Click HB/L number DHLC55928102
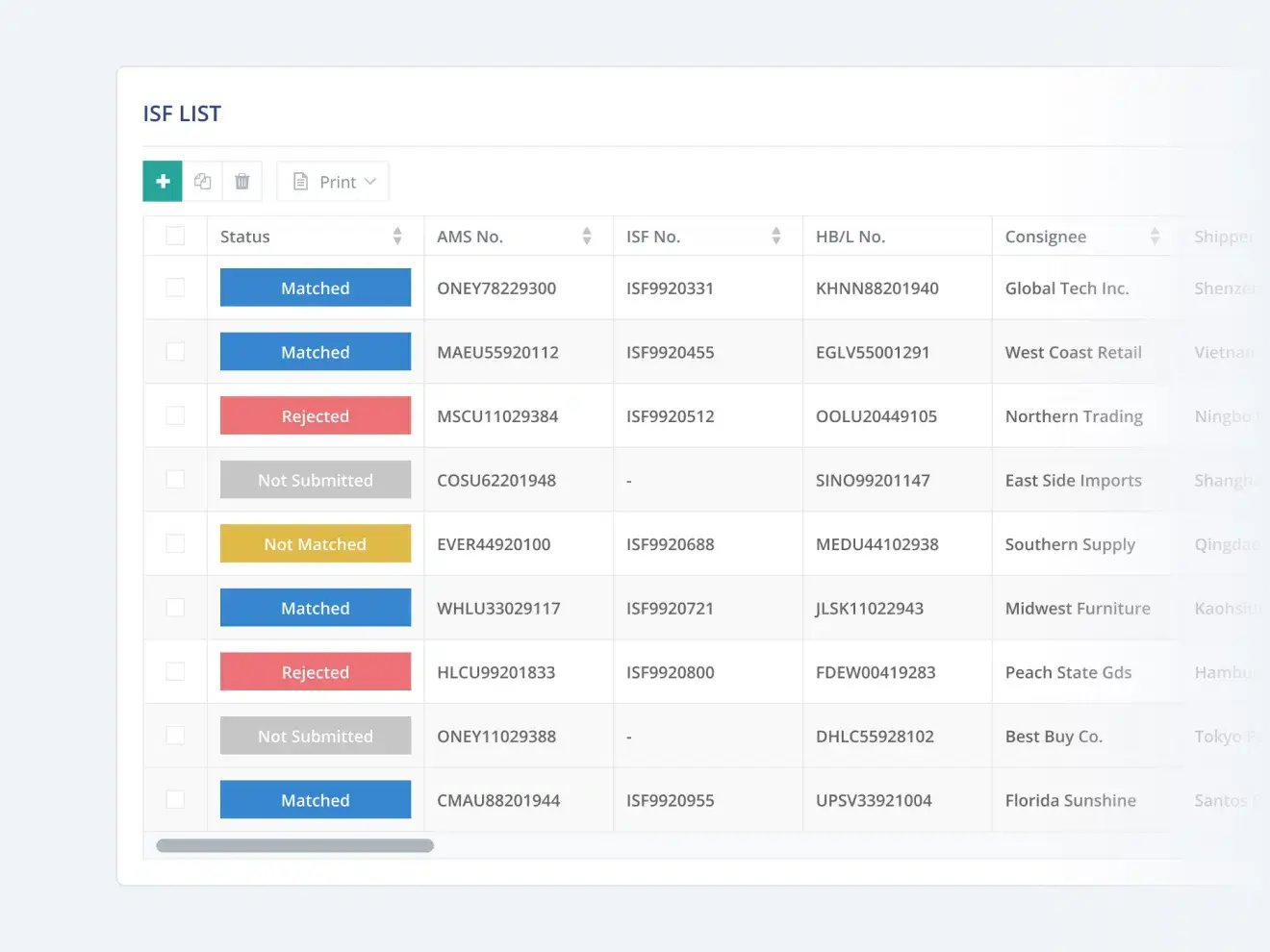Viewport: 1270px width, 952px height. coord(875,737)
